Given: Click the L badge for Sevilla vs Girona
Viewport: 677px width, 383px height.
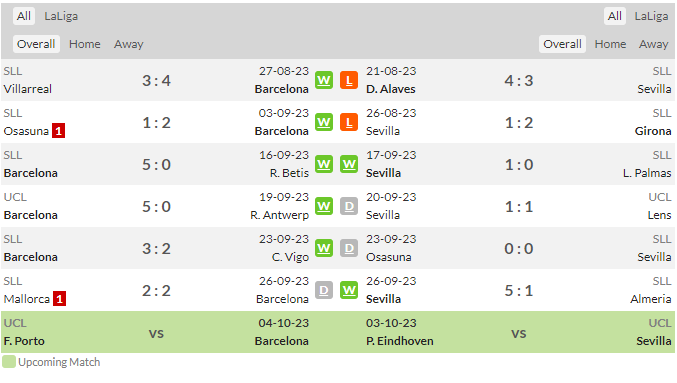Looking at the screenshot, I should (349, 122).
